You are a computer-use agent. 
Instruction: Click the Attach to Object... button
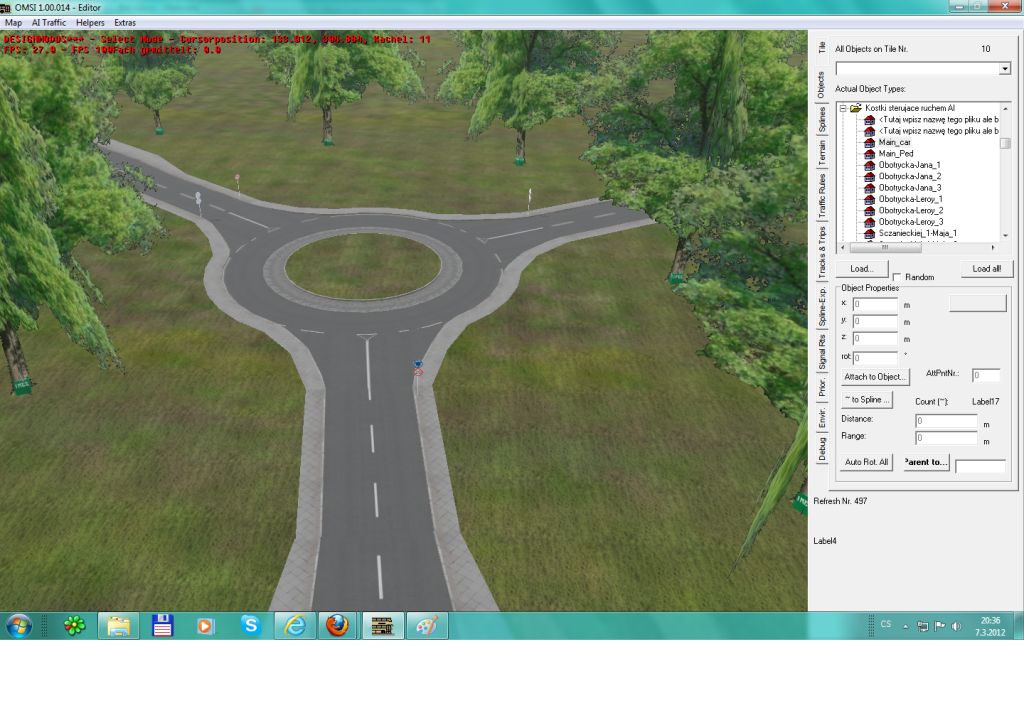point(875,377)
